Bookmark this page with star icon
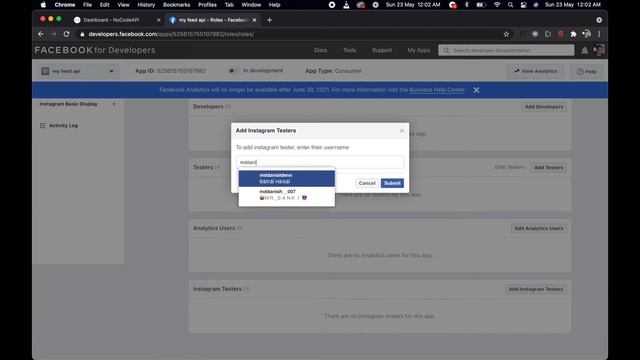This screenshot has height=360, width=640. click(507, 34)
